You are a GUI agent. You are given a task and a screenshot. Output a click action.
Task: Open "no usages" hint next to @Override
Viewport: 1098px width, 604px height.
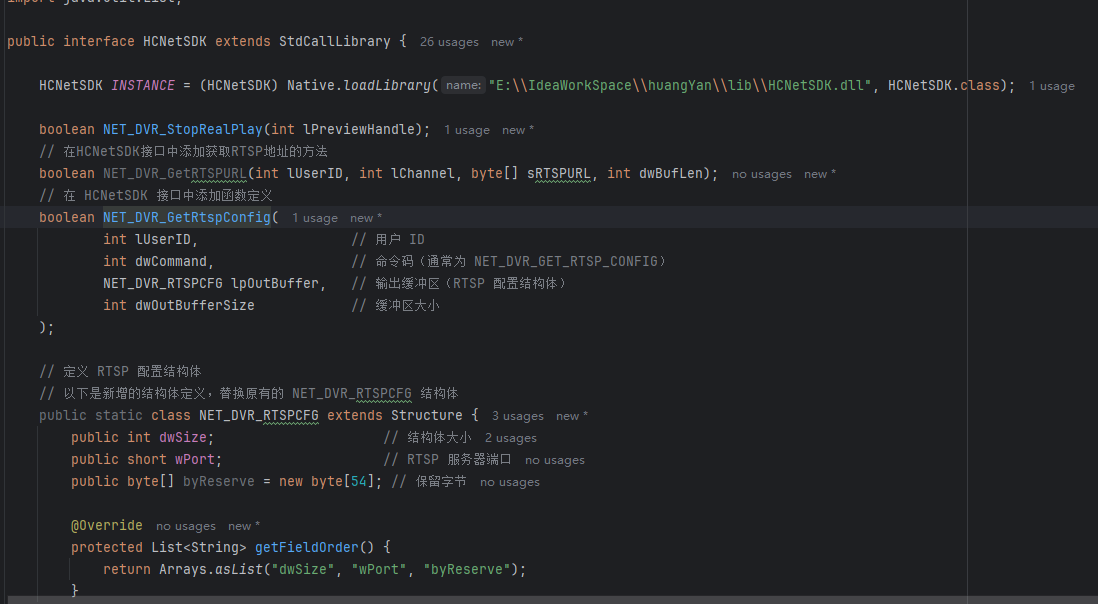click(x=186, y=526)
